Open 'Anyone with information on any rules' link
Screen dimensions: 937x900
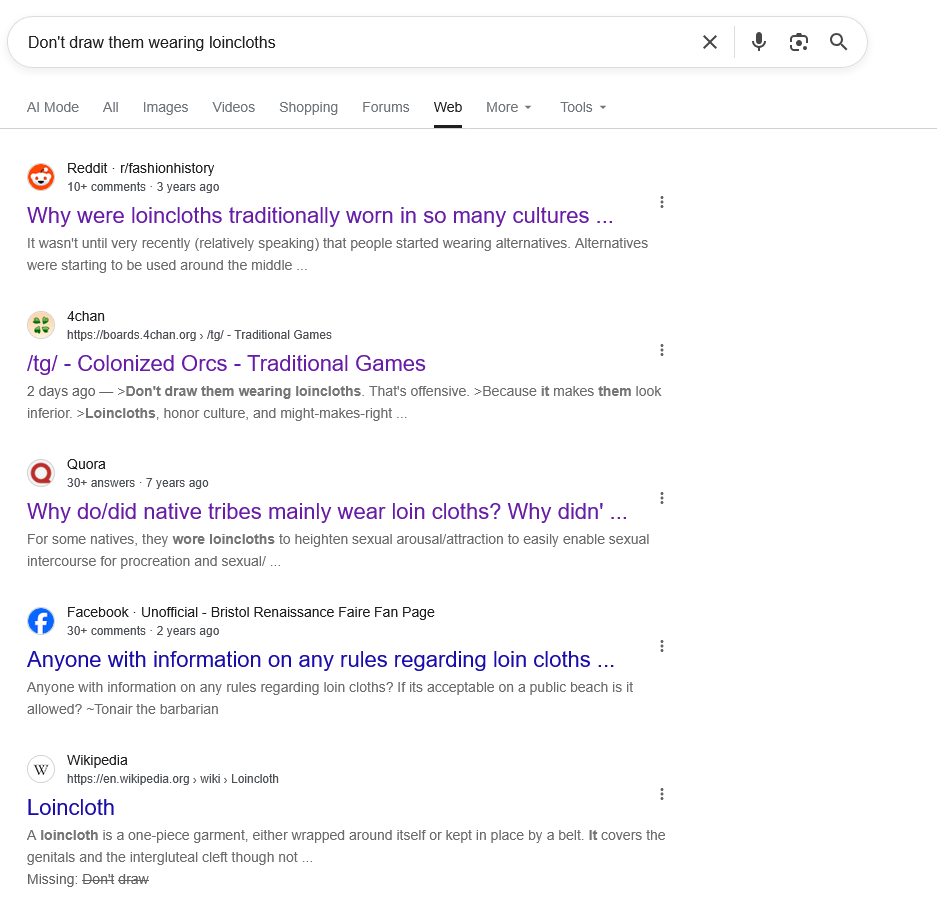click(x=320, y=660)
